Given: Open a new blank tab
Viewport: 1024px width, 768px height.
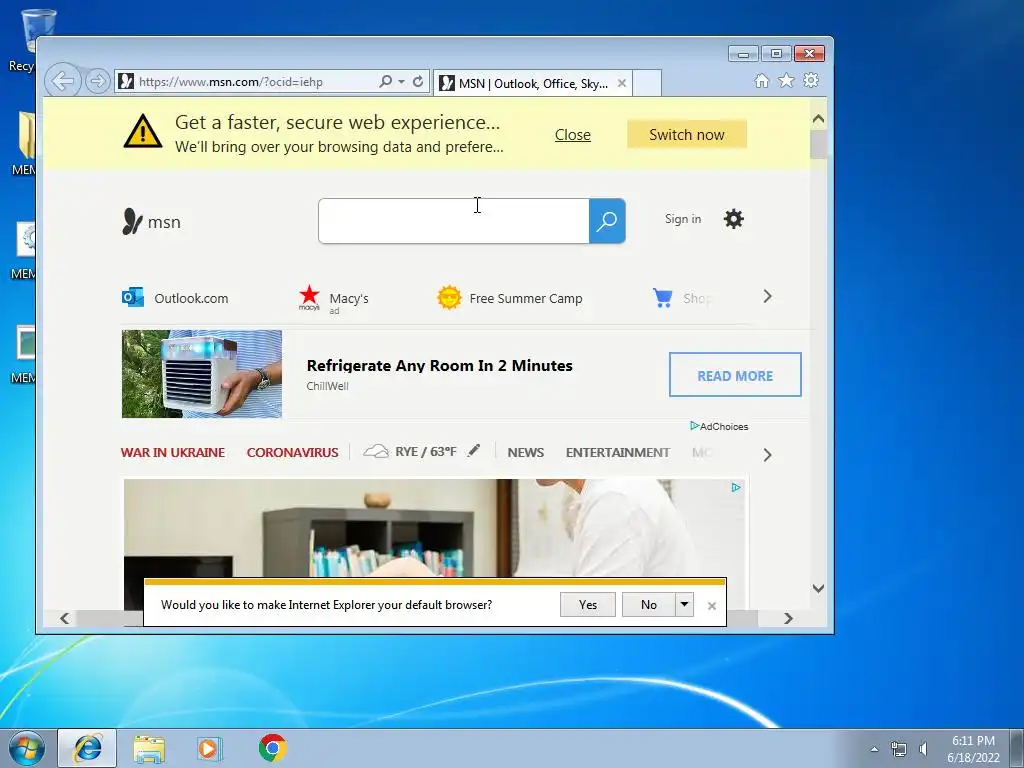Looking at the screenshot, I should 647,84.
